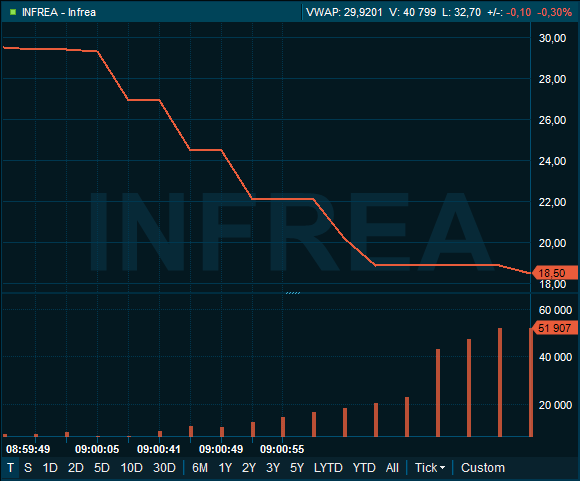
Task: Grab the splitter handle between price and volume
Action: [293, 293]
